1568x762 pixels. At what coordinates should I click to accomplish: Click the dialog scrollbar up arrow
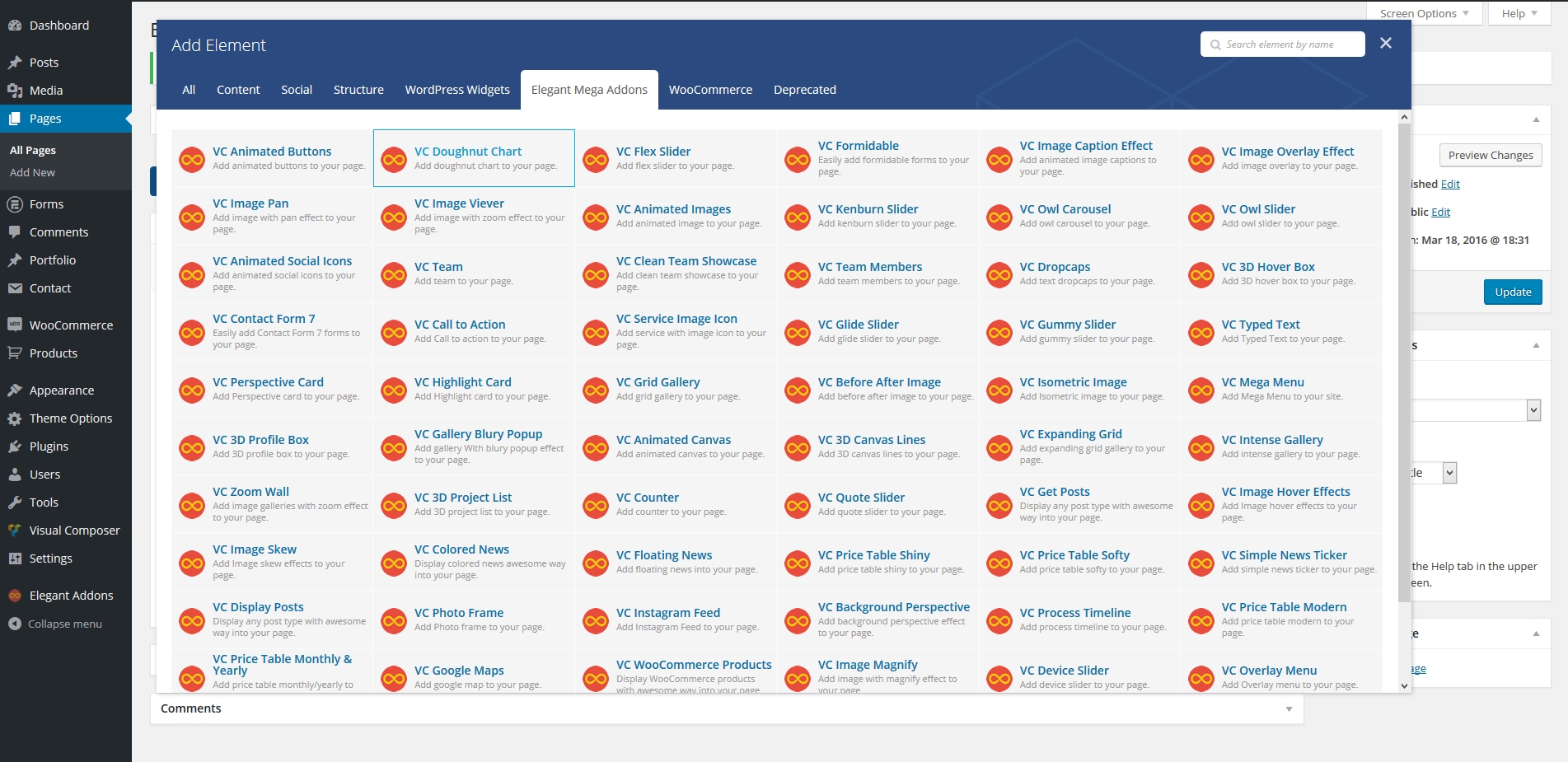[x=1404, y=117]
